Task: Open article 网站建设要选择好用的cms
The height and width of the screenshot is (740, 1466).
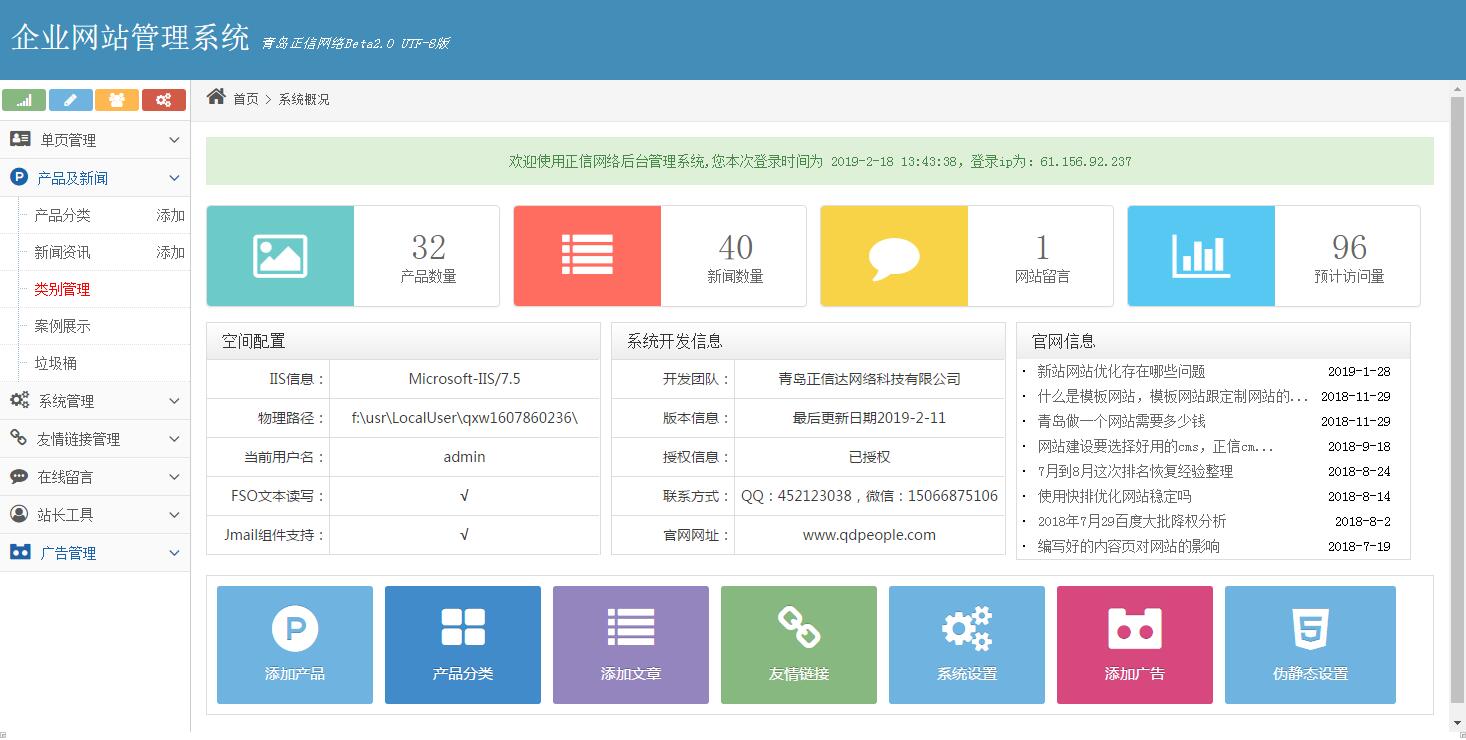Action: (1155, 446)
